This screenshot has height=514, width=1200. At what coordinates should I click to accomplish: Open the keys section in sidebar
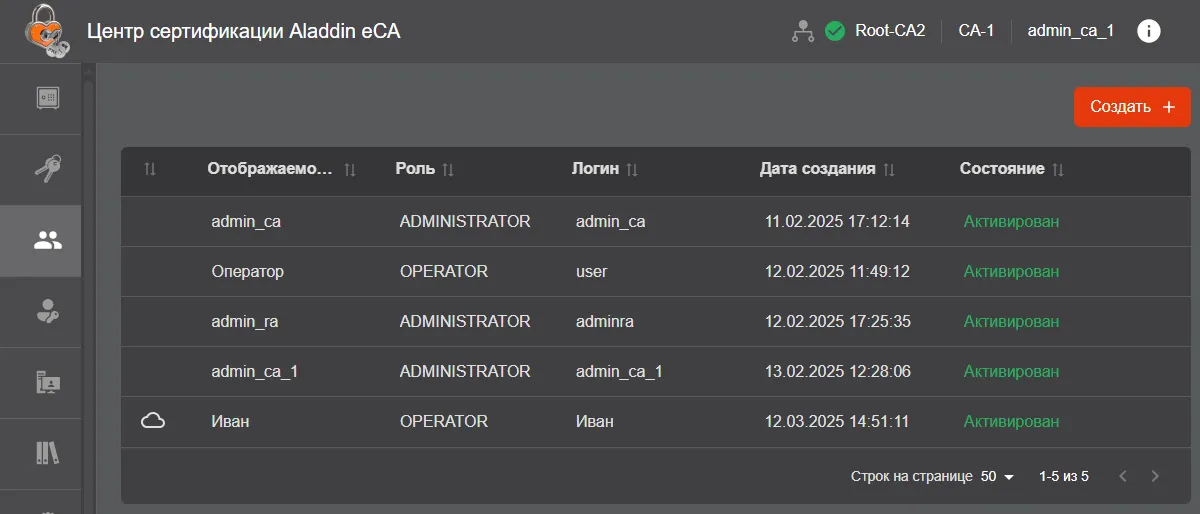click(x=48, y=169)
